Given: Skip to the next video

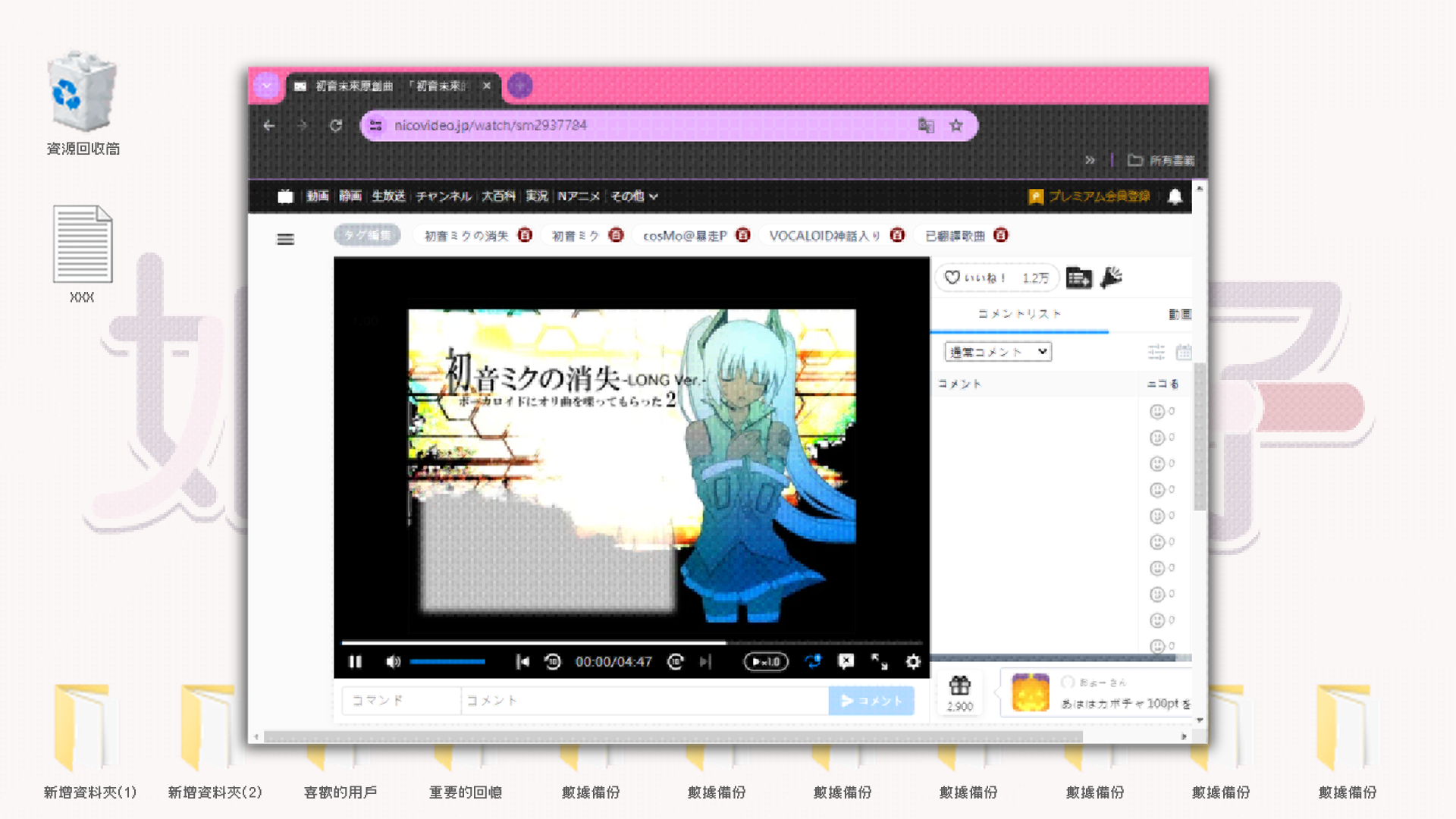Looking at the screenshot, I should click(705, 662).
